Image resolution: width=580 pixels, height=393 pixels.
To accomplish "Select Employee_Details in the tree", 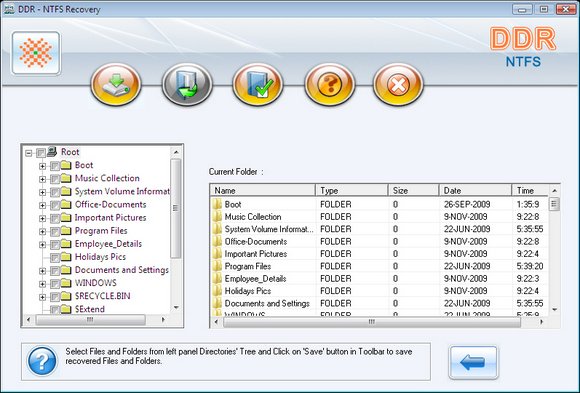I will (108, 243).
